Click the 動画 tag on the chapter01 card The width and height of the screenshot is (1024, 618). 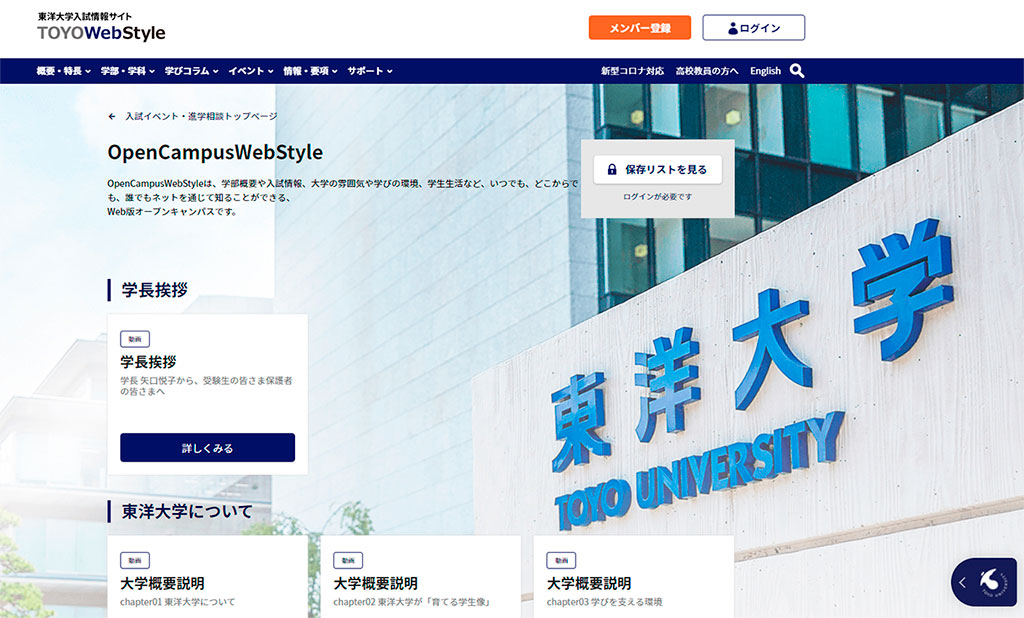[x=135, y=561]
